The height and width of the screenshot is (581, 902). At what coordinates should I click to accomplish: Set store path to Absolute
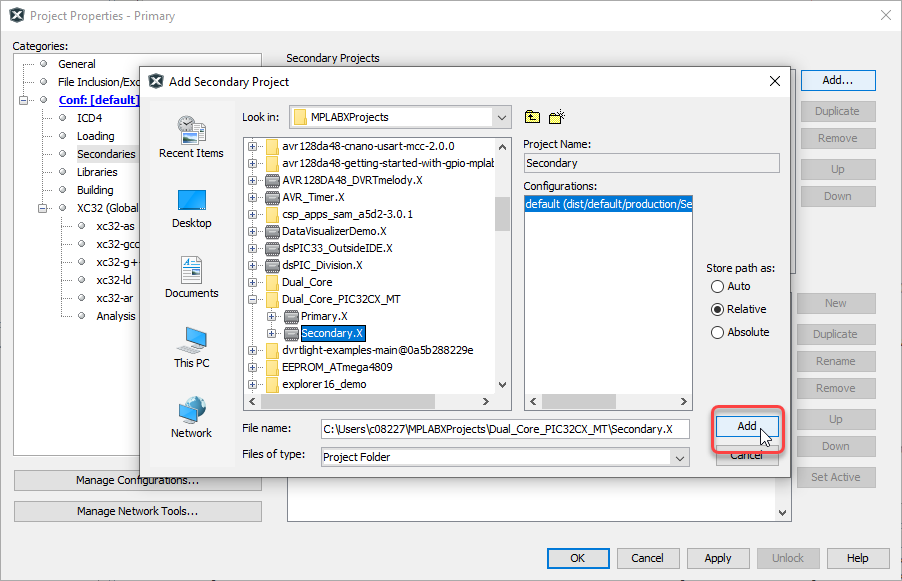(717, 332)
